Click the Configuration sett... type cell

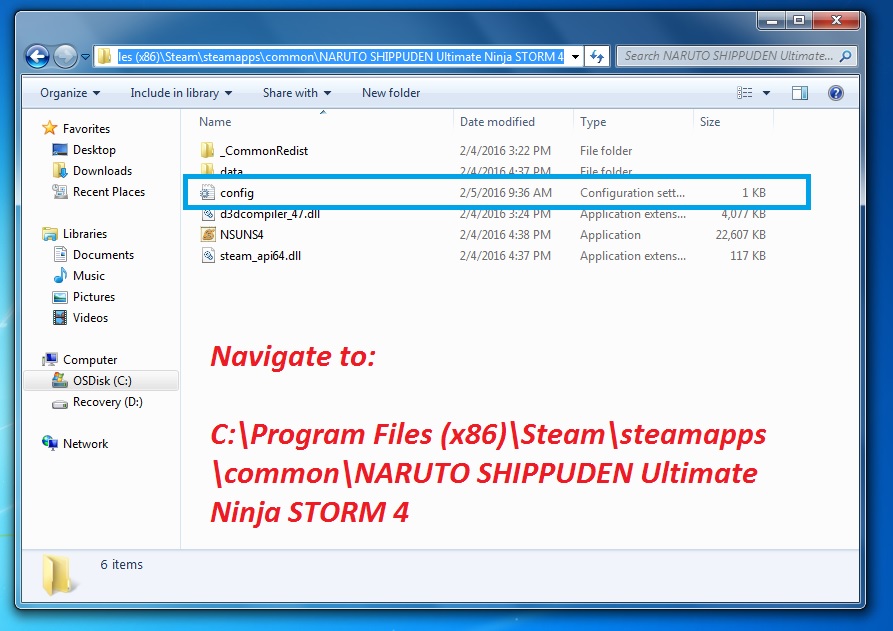point(632,192)
